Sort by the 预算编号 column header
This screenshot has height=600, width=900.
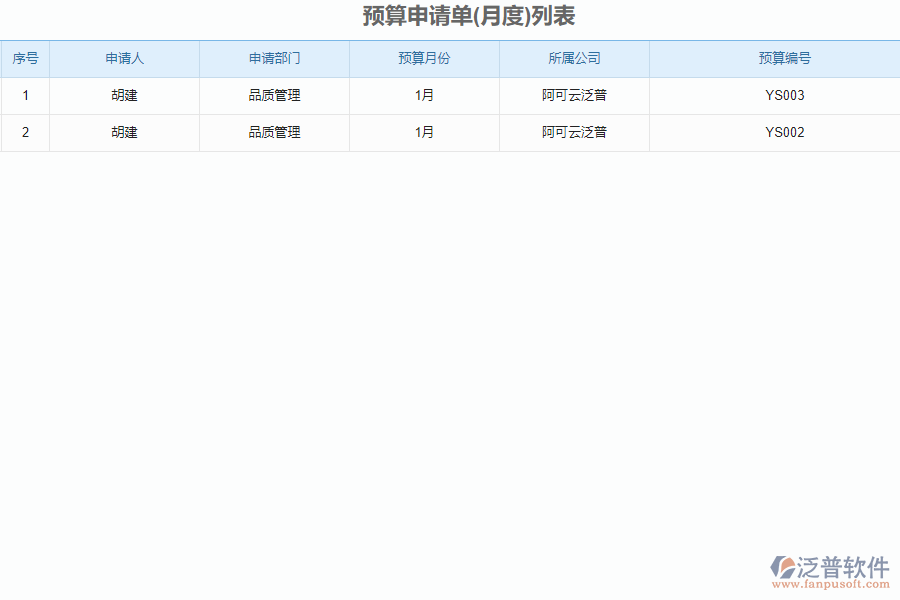pyautogui.click(x=775, y=58)
